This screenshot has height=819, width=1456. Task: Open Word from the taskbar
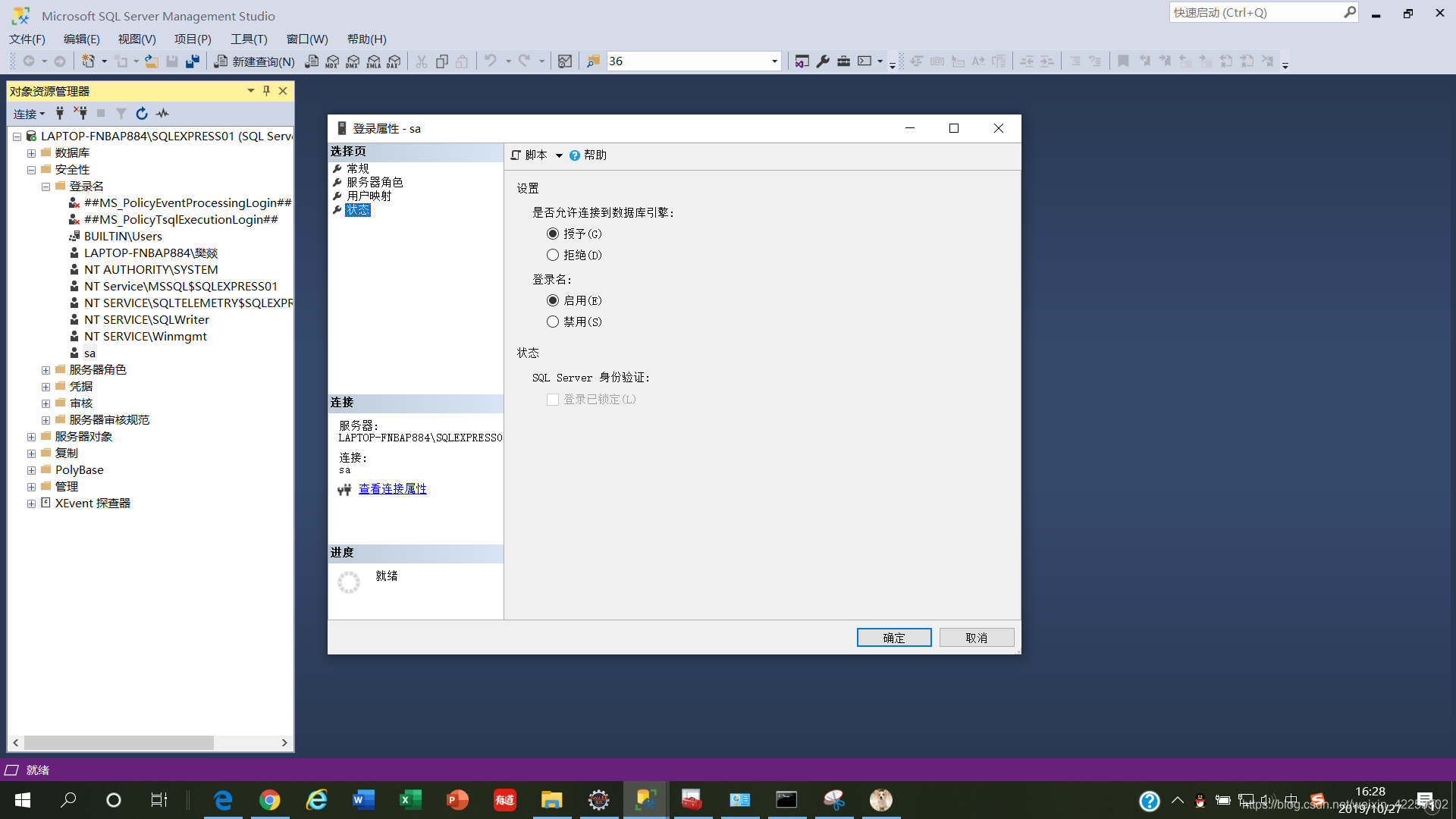point(363,800)
